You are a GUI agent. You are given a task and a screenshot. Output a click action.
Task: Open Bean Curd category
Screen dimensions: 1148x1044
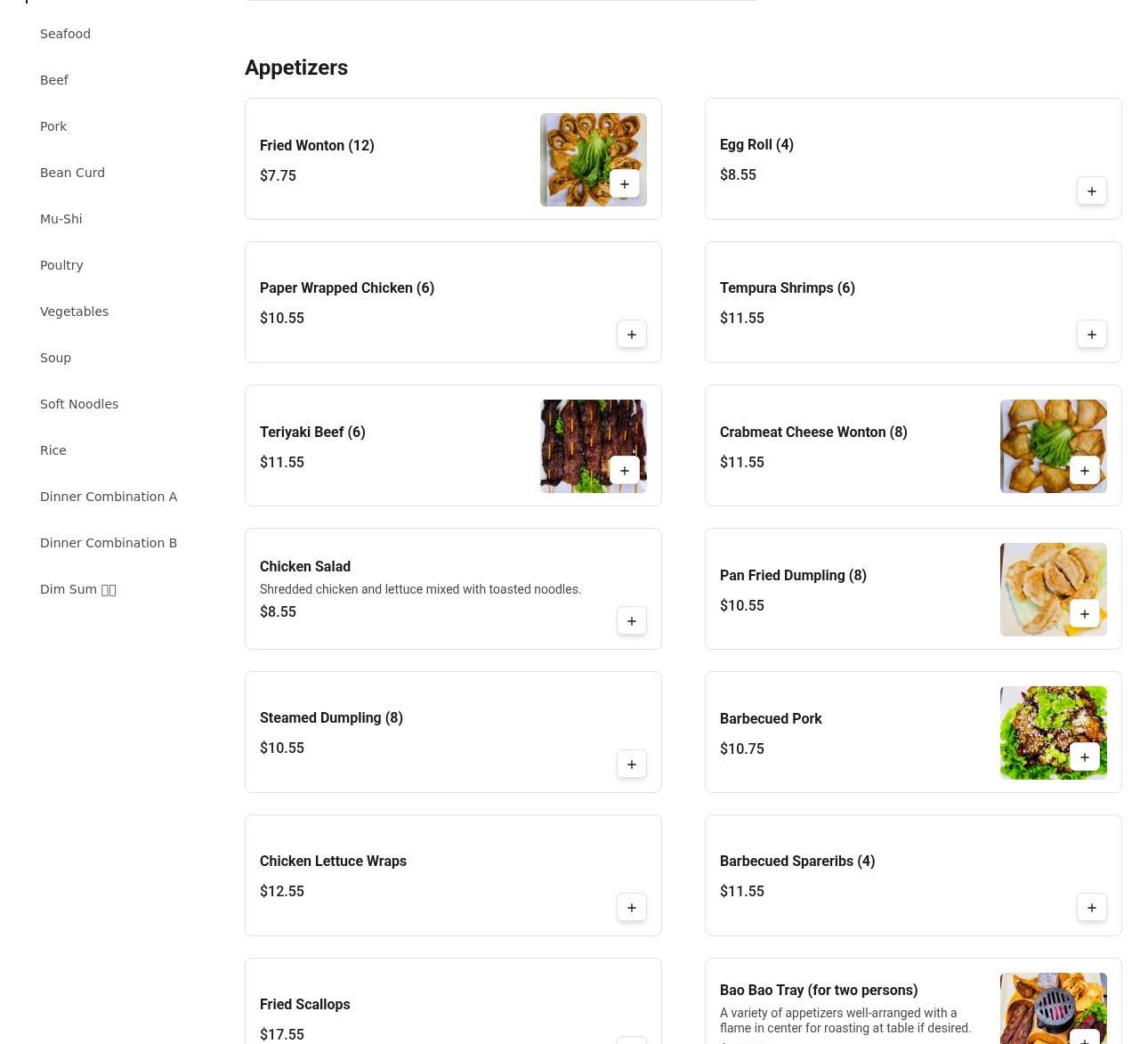(x=72, y=173)
